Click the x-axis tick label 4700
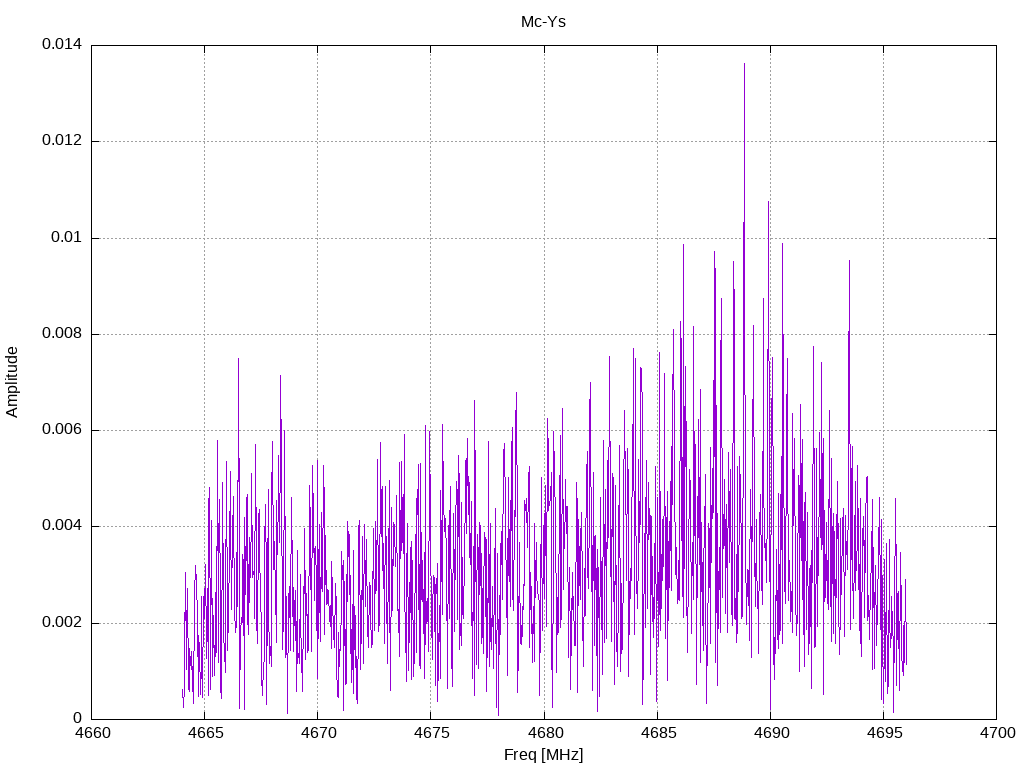This screenshot has height=768, width=1024. coord(997,733)
